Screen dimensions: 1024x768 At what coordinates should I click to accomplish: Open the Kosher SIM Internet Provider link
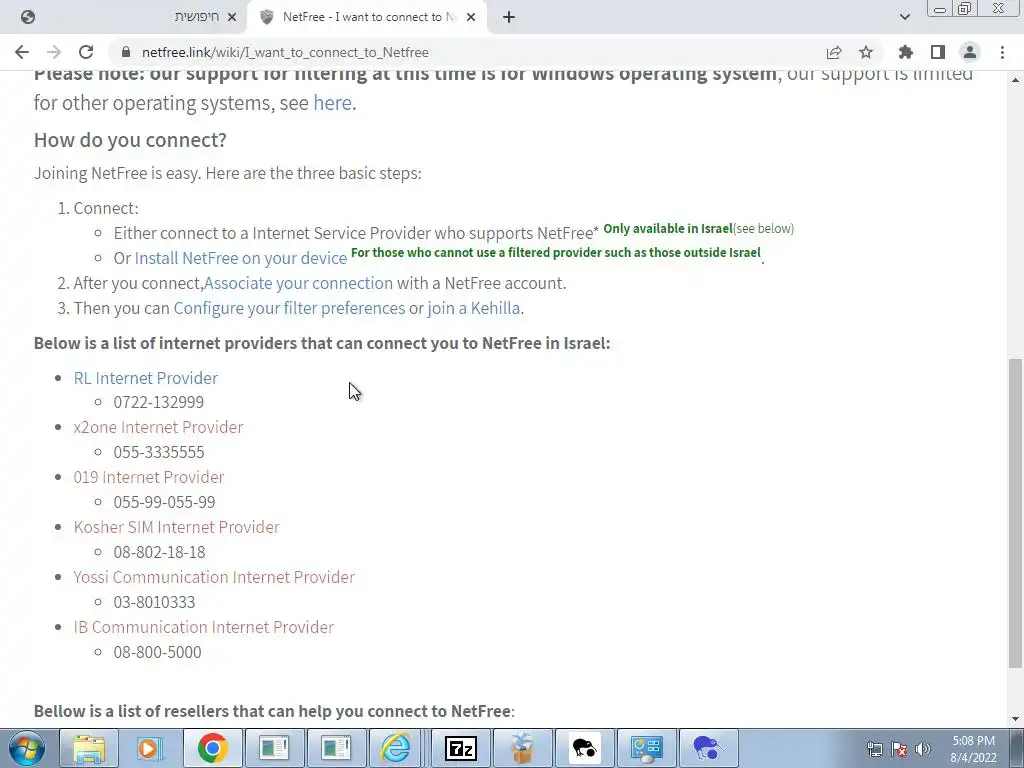click(x=176, y=527)
